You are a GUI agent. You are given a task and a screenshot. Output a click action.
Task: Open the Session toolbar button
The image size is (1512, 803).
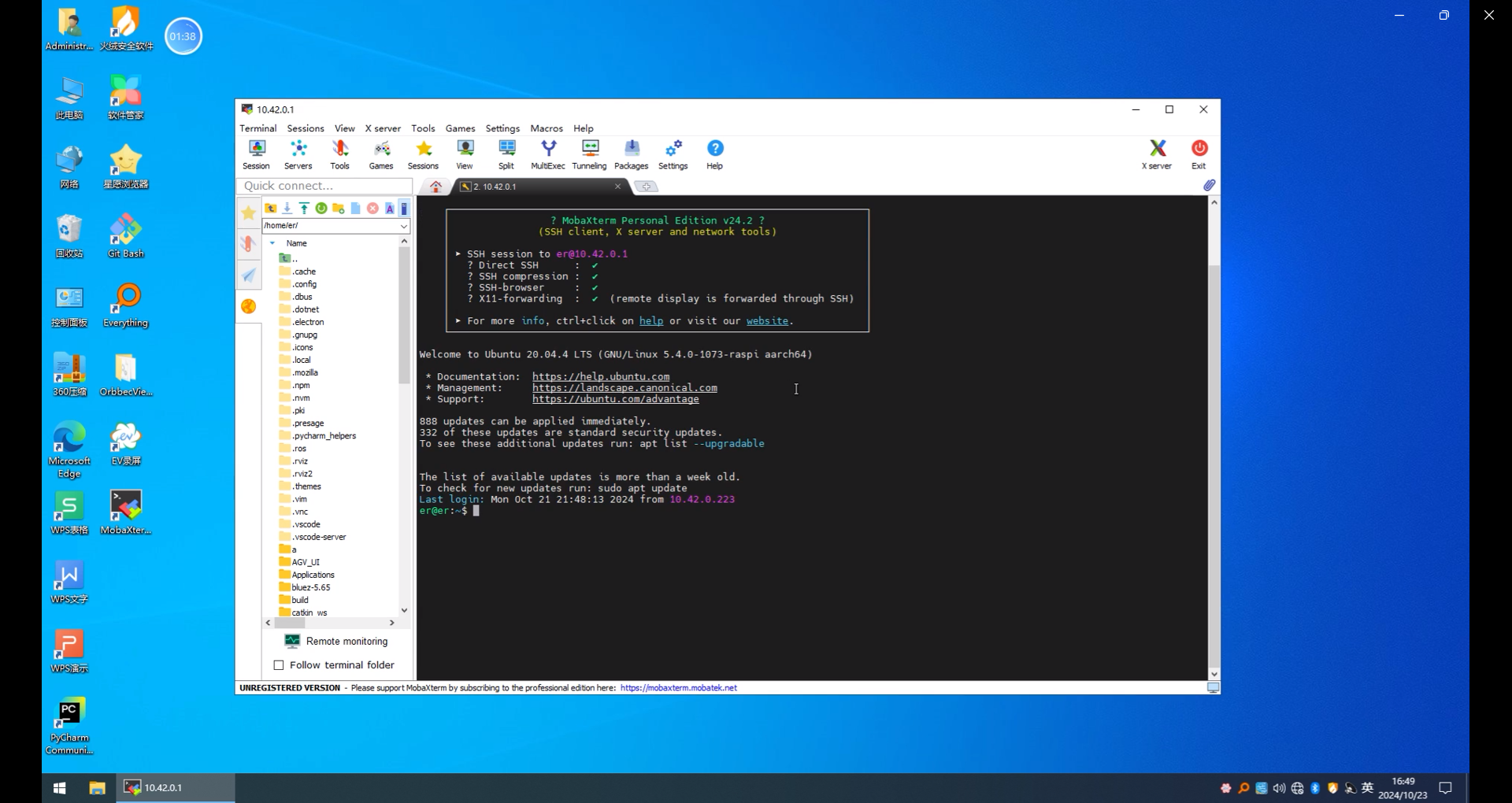256,154
